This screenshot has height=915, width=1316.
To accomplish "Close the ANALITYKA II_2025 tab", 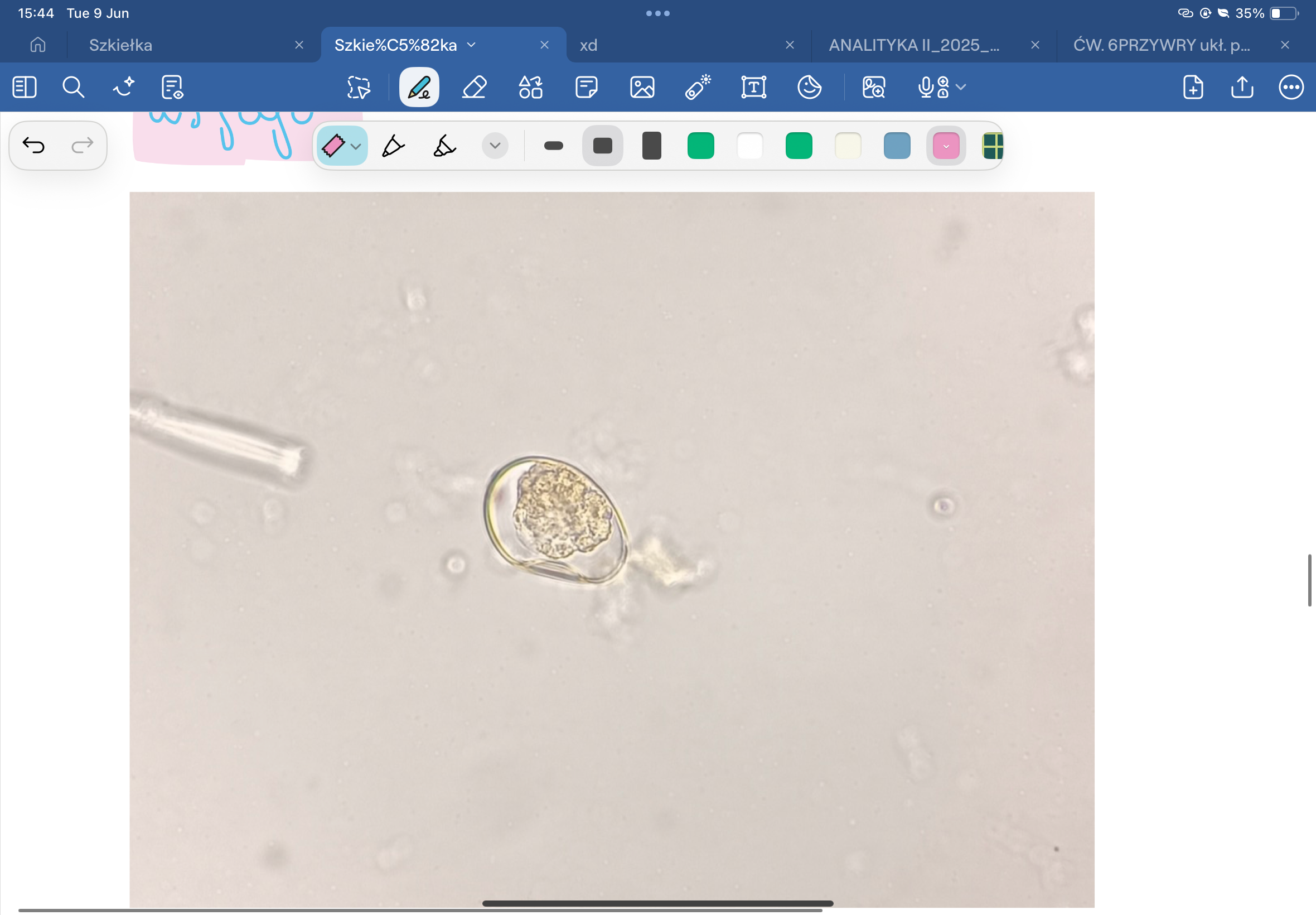I will [1035, 45].
